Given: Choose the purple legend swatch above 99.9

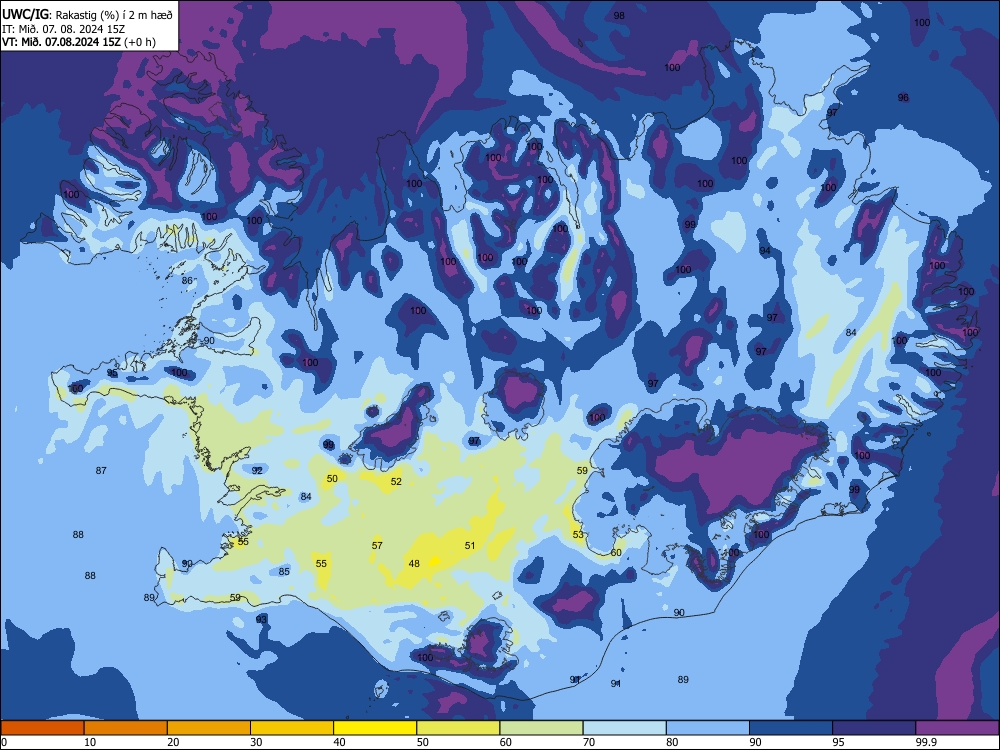Looking at the screenshot, I should 957,728.
